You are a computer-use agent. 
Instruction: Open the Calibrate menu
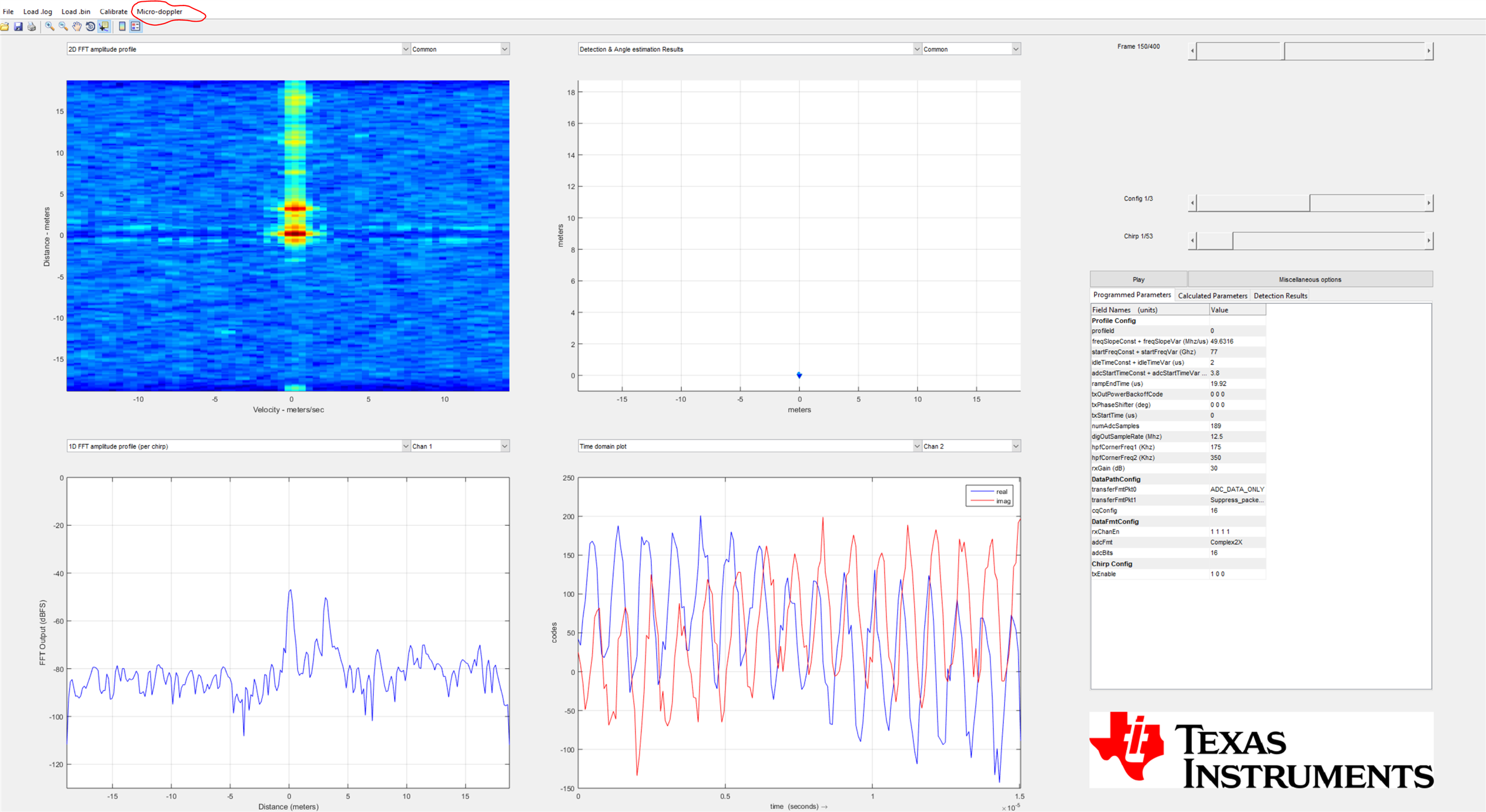click(x=113, y=11)
